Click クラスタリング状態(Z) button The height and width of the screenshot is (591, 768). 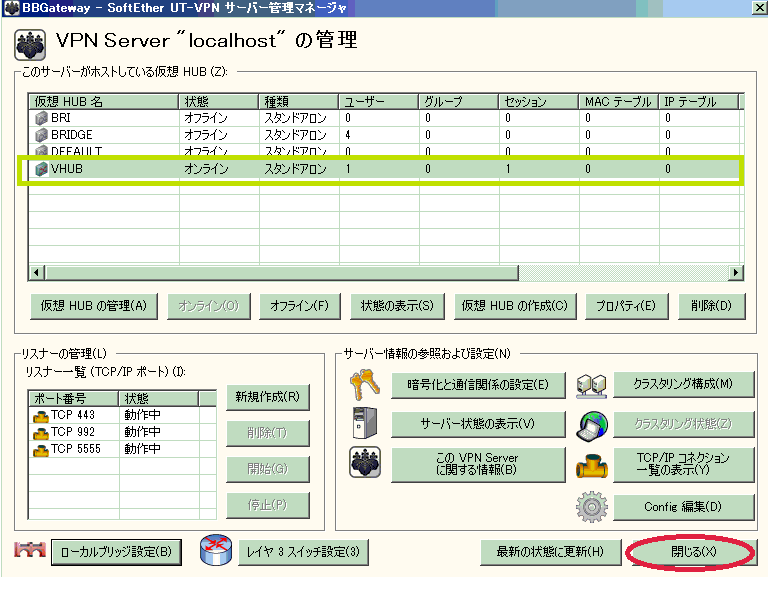684,424
